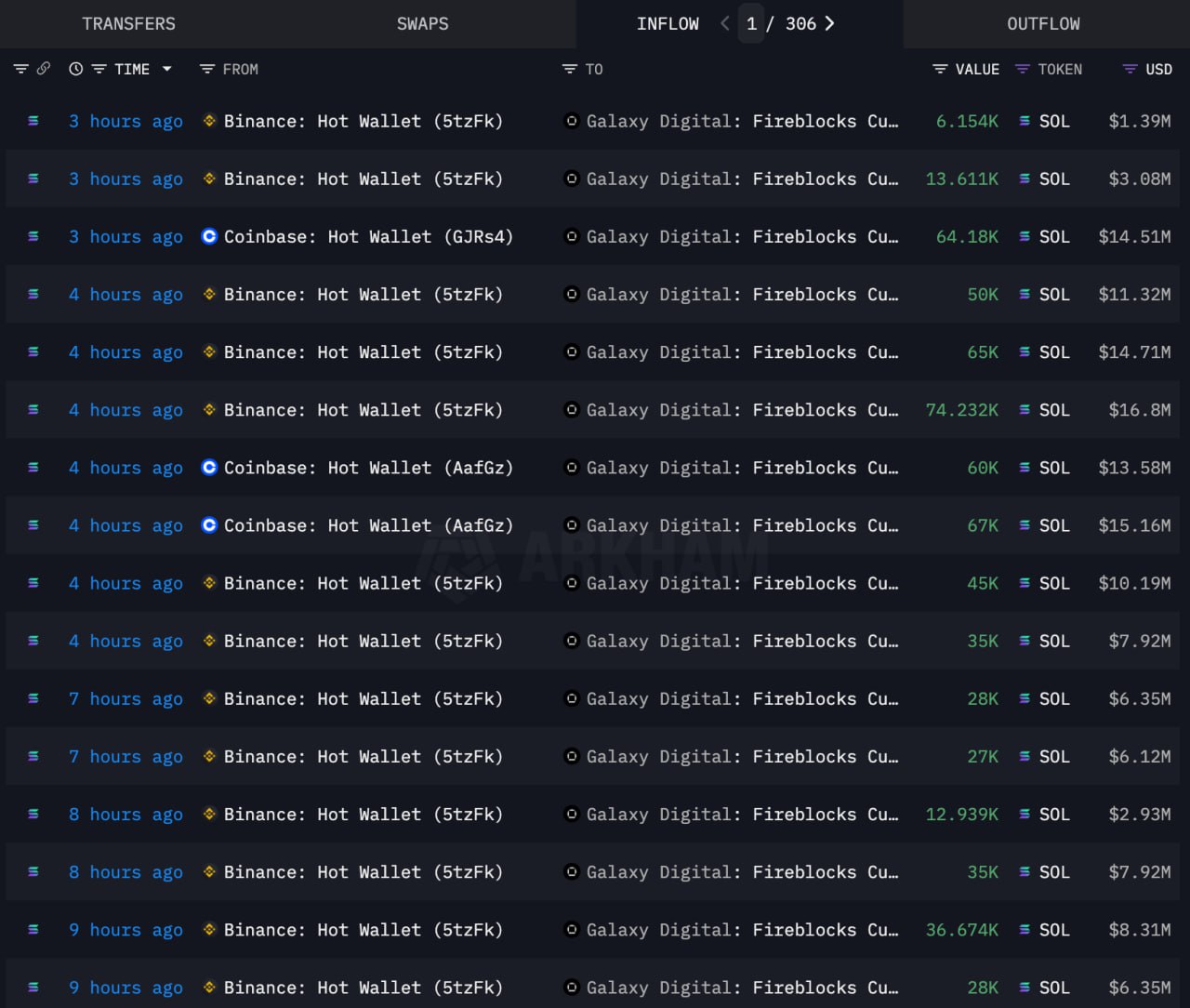Screen dimensions: 1190x1008
Task: Expand the TIME sort dropdown caret
Action: 167,69
